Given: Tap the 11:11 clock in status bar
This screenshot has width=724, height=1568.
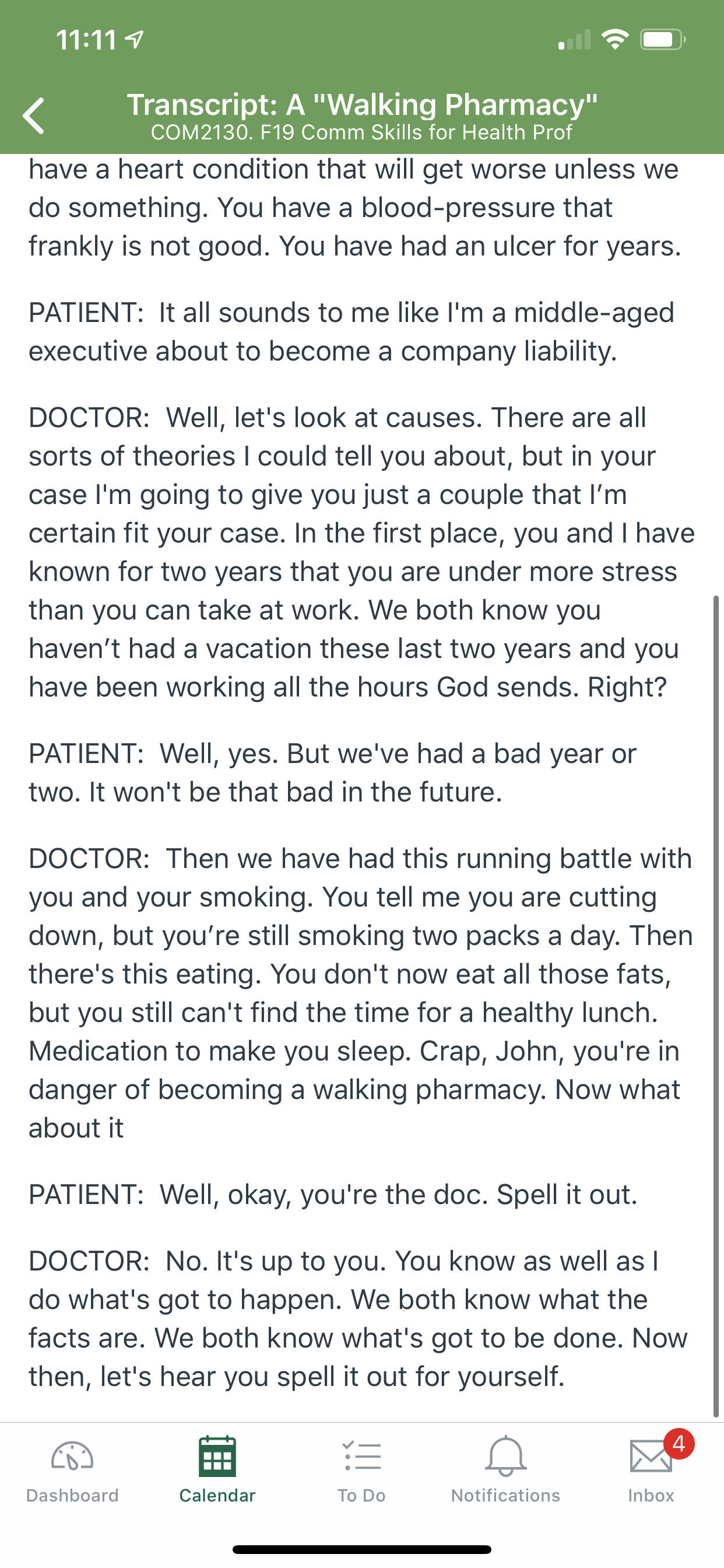Looking at the screenshot, I should [x=86, y=40].
